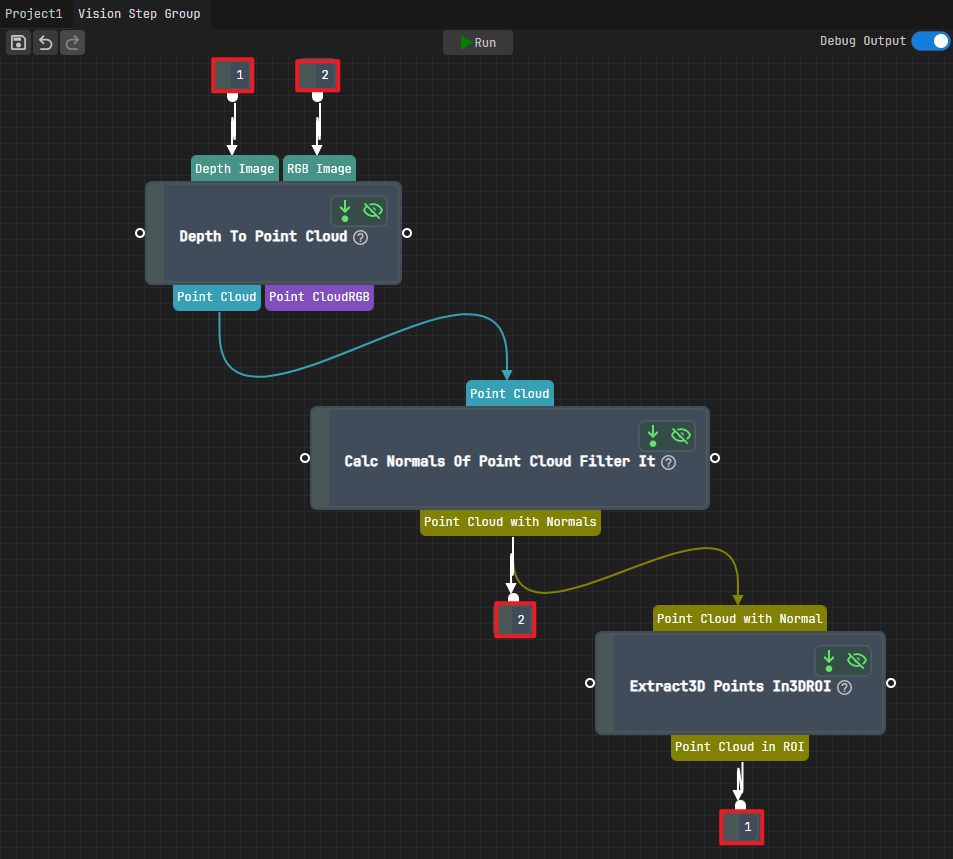The width and height of the screenshot is (953, 859).
Task: Toggle visibility eye on Calc Normals node
Action: click(x=681, y=436)
